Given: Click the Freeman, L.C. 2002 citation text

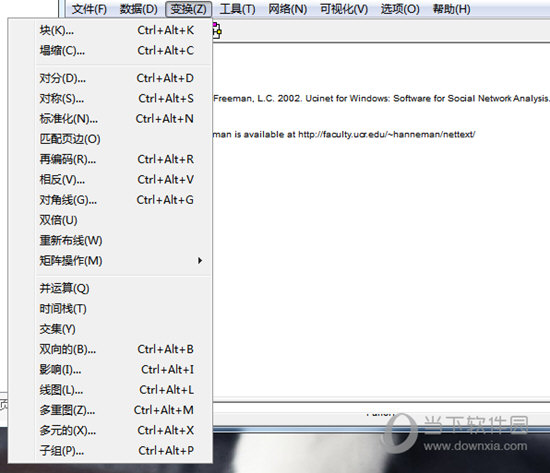Looking at the screenshot, I should pyautogui.click(x=381, y=99).
